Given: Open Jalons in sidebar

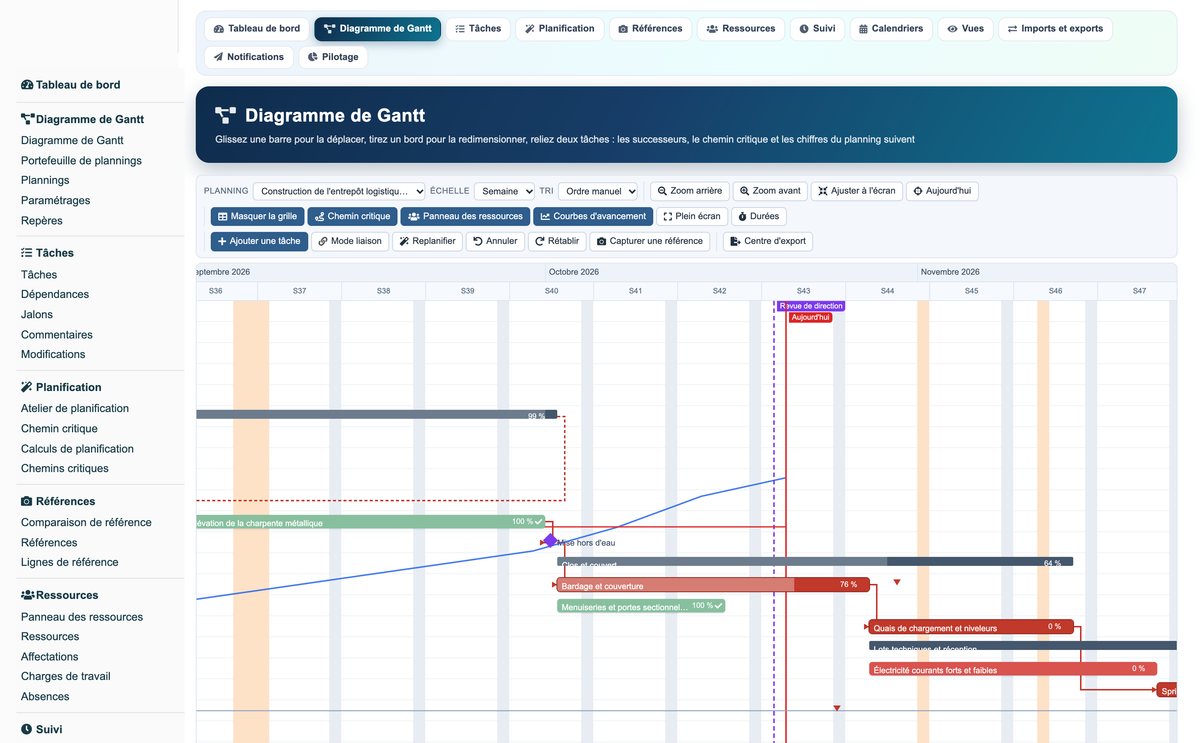Looking at the screenshot, I should pos(37,314).
